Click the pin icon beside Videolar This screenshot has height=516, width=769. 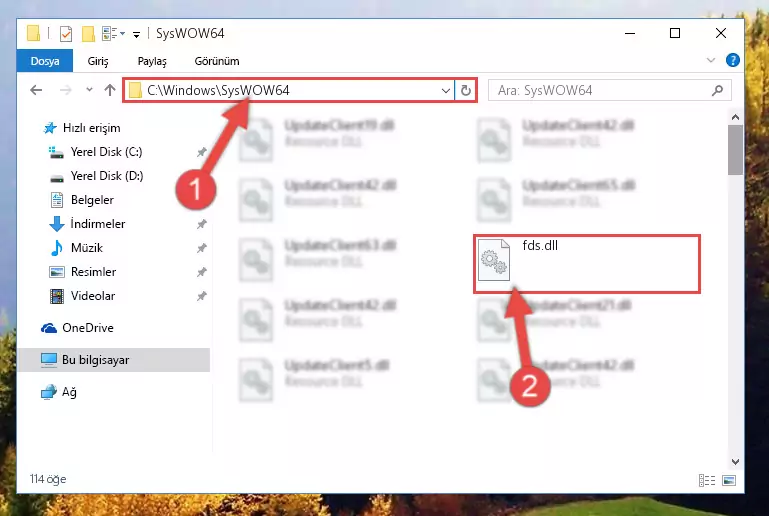201,297
